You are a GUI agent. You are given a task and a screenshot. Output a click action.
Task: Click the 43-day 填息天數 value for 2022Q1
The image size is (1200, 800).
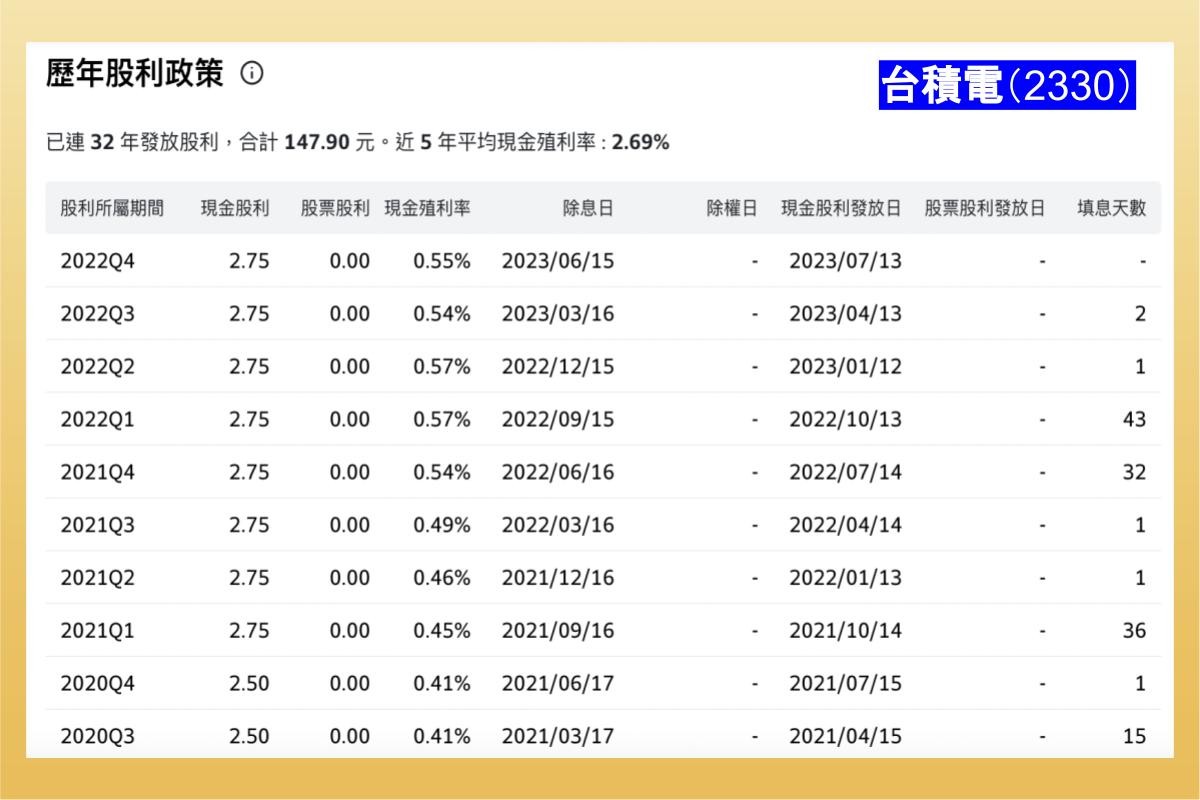(x=1135, y=419)
